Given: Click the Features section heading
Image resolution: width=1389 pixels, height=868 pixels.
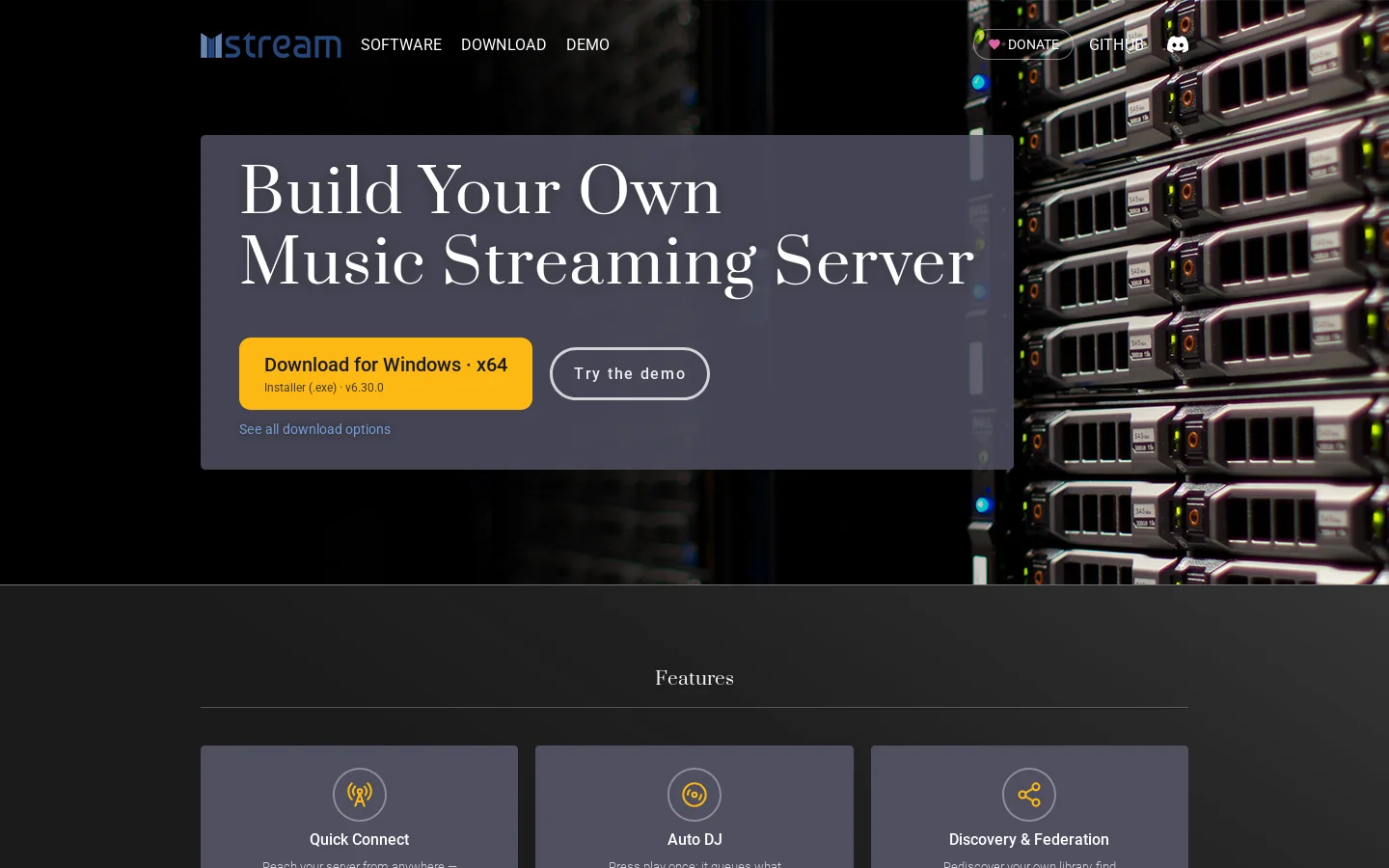Looking at the screenshot, I should pos(694,678).
